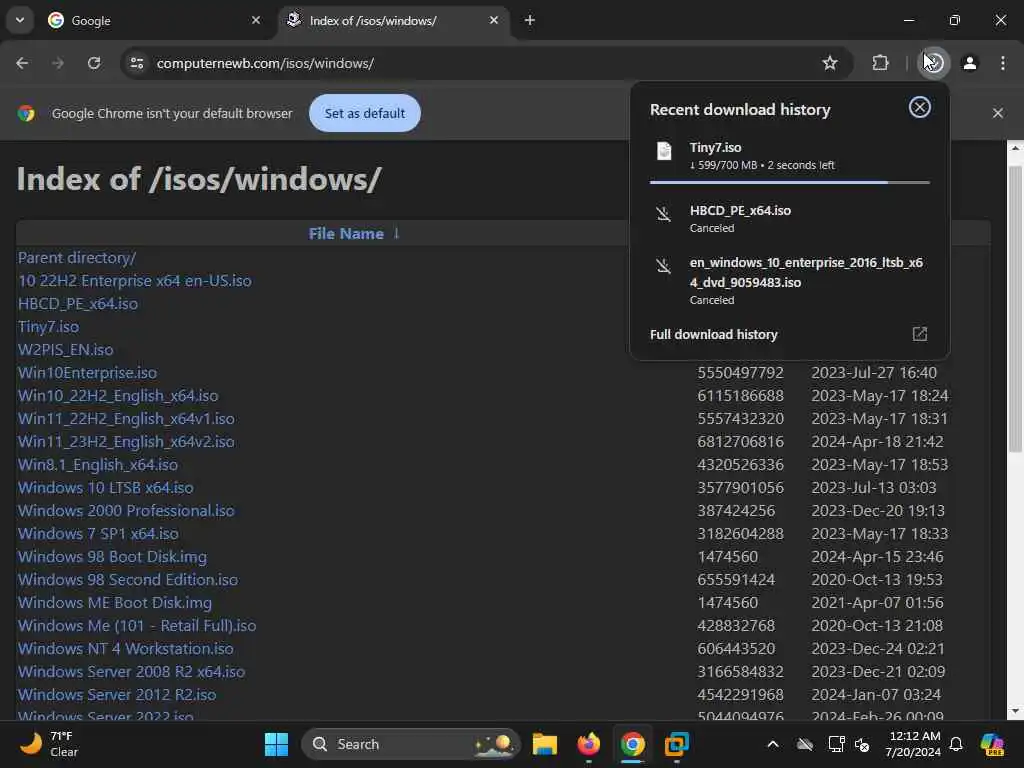Click the scrollbar down arrow
The height and width of the screenshot is (768, 1024).
click(1015, 711)
